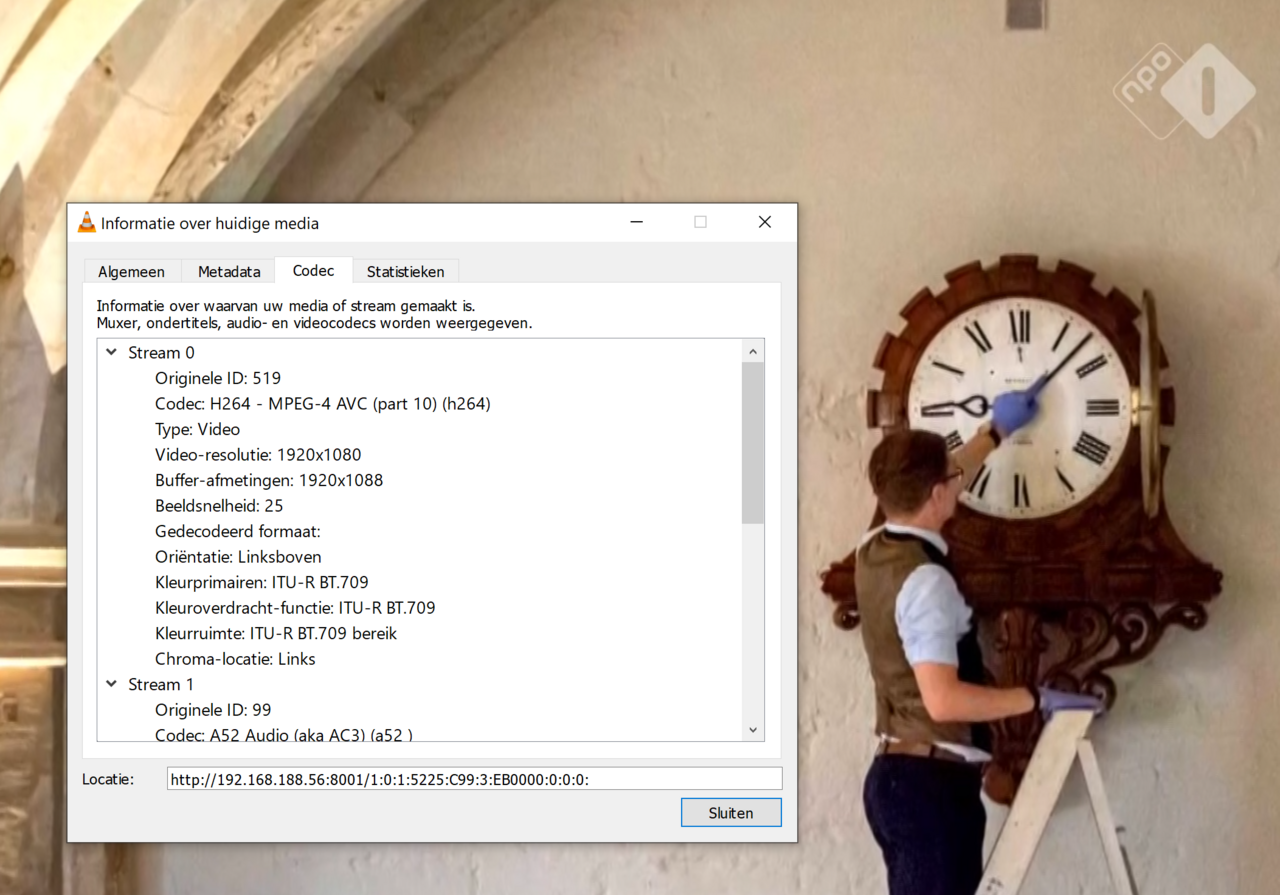Switch to the Algemeen tab
The image size is (1280, 895).
(x=131, y=271)
